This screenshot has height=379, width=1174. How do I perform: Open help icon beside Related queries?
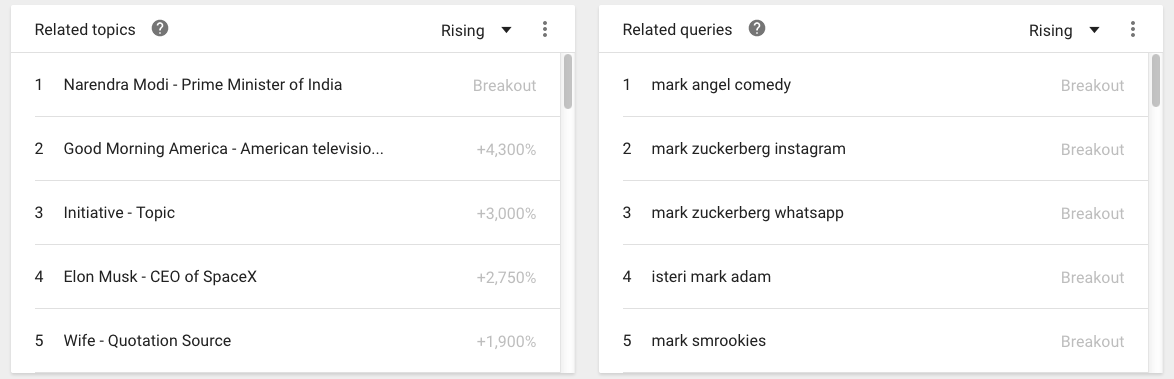757,28
